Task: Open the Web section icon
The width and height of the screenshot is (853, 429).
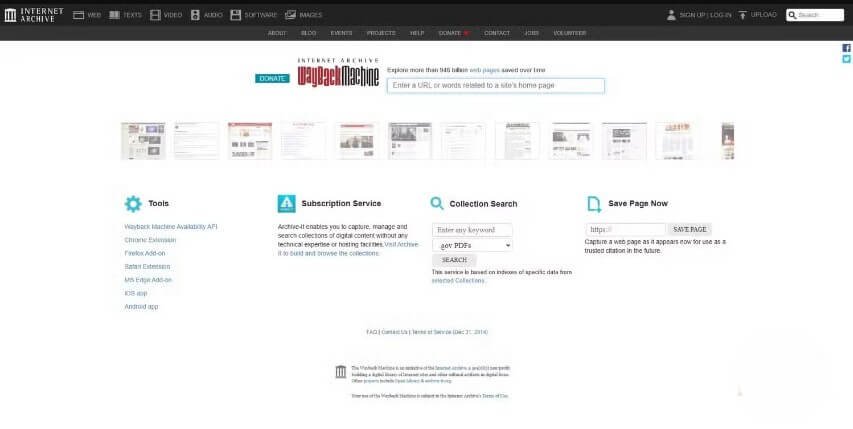Action: coord(79,15)
